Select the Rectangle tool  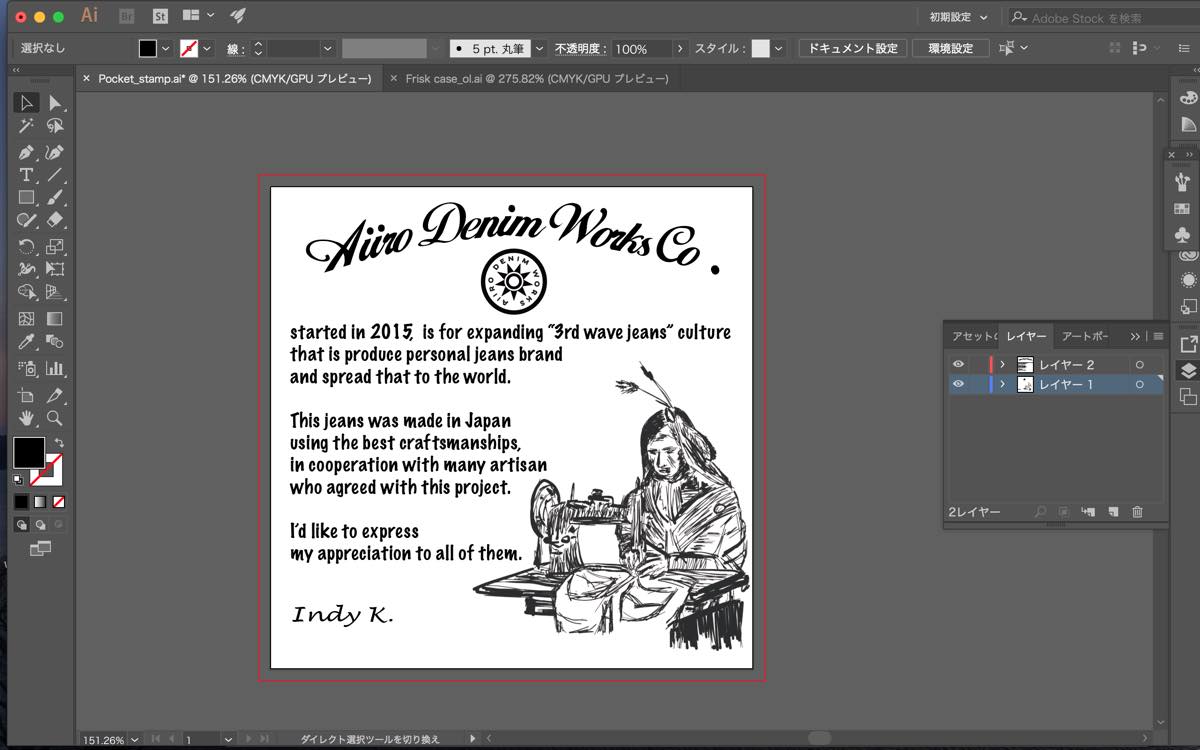(x=26, y=197)
